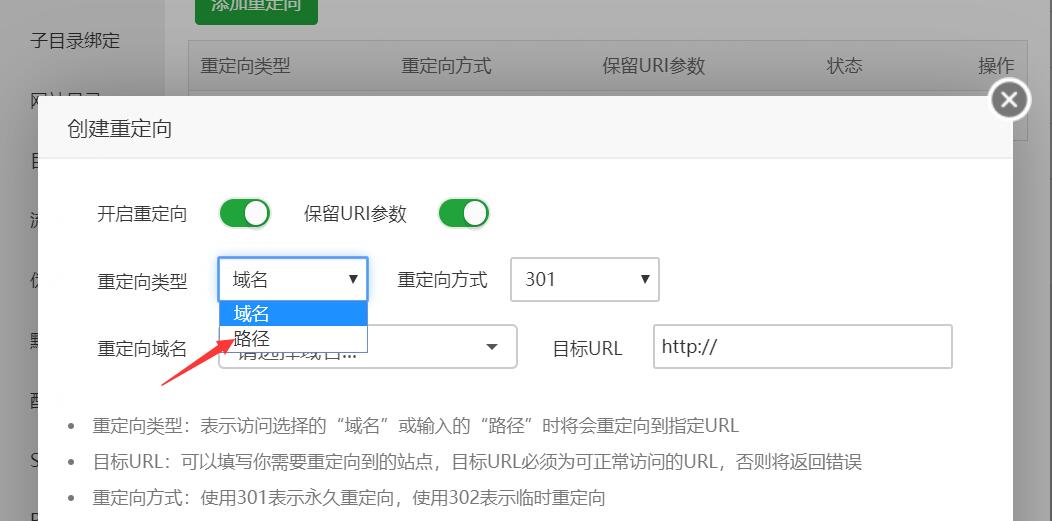1052x521 pixels.
Task: Click the 重定向类型 column header
Action: 246,66
